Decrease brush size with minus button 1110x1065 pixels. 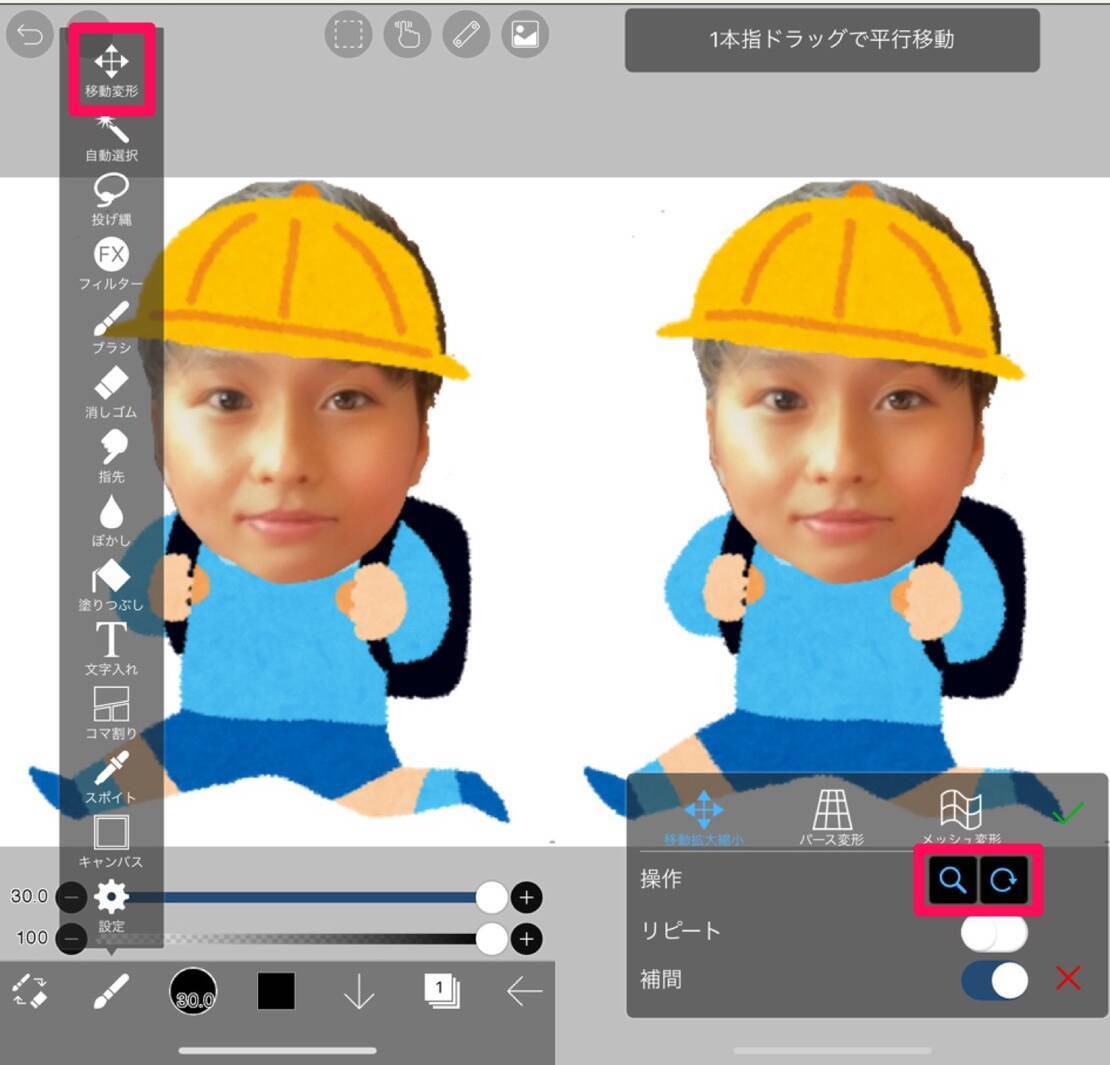[71, 897]
